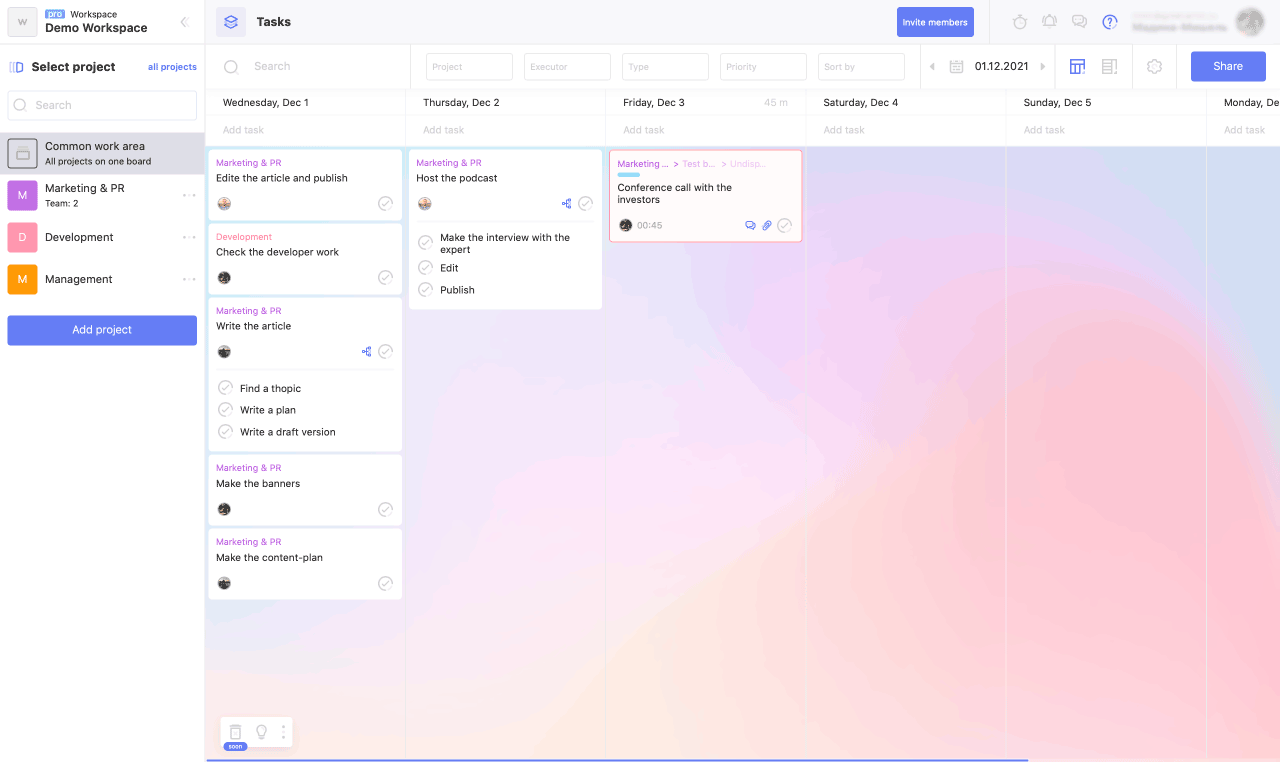The width and height of the screenshot is (1280, 762).
Task: Expand the Sort by dropdown
Action: (861, 67)
